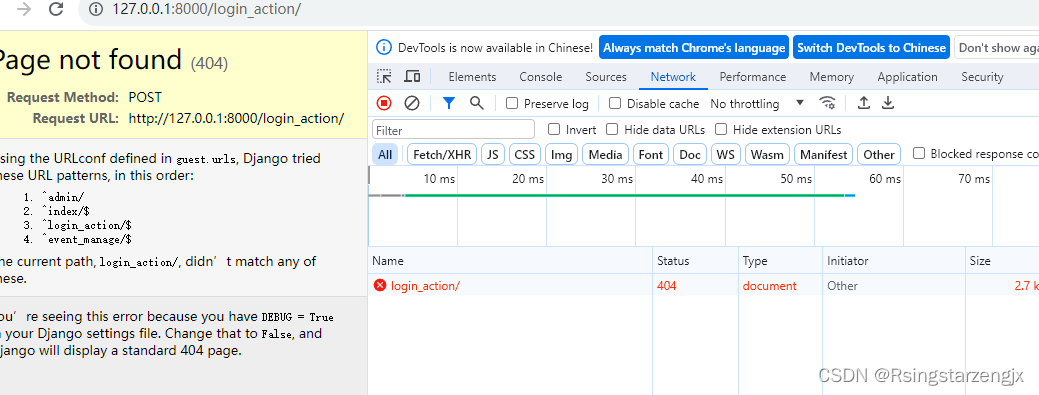
Task: Sort by Name column header
Action: click(511, 261)
